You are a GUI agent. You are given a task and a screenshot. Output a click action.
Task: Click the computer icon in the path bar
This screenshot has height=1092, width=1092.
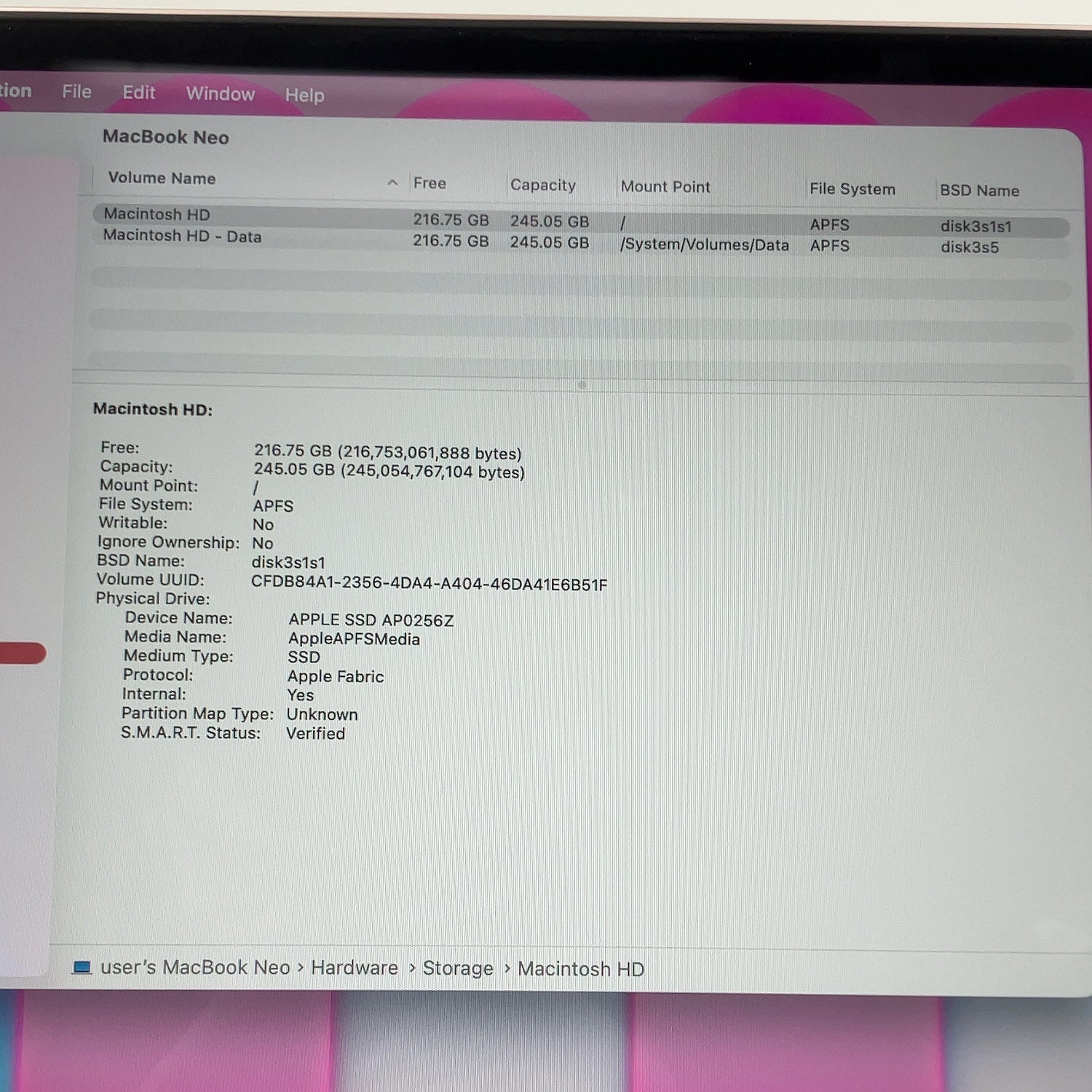pyautogui.click(x=82, y=967)
